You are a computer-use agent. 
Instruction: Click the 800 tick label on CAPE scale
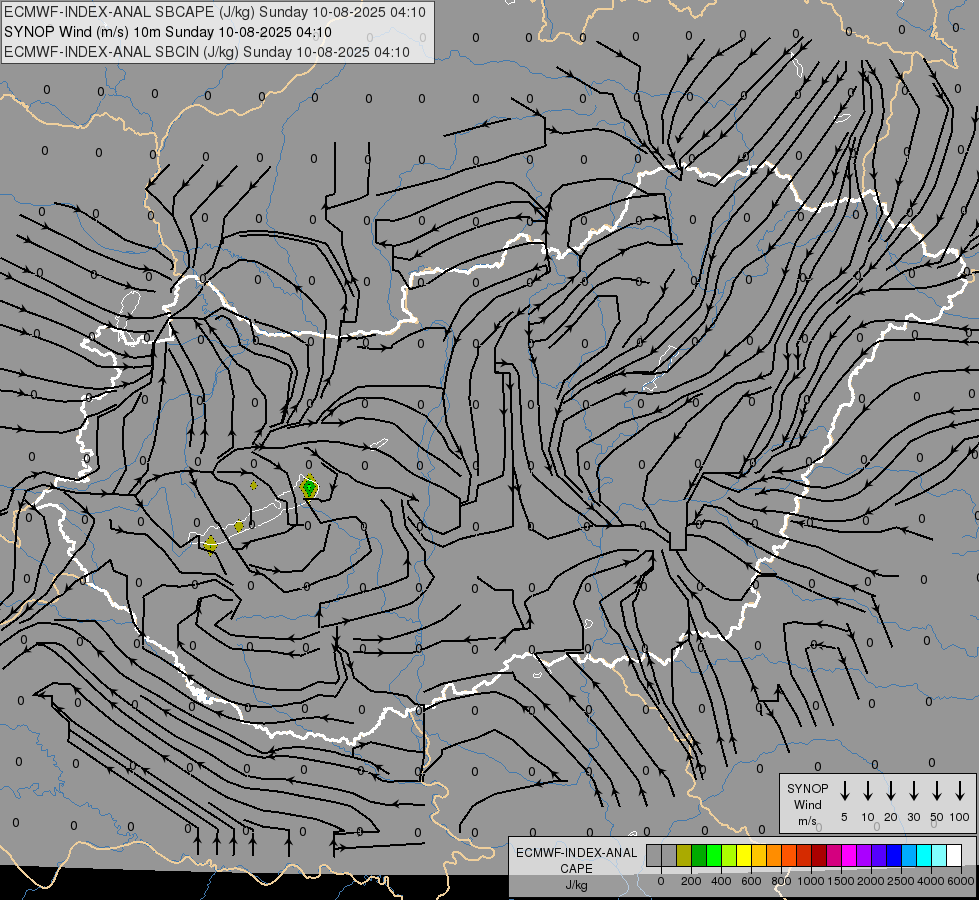(x=781, y=881)
